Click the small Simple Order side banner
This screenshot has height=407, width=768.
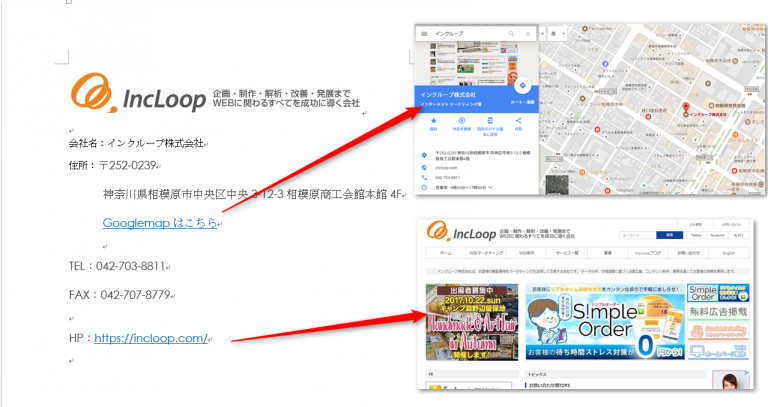point(718,293)
